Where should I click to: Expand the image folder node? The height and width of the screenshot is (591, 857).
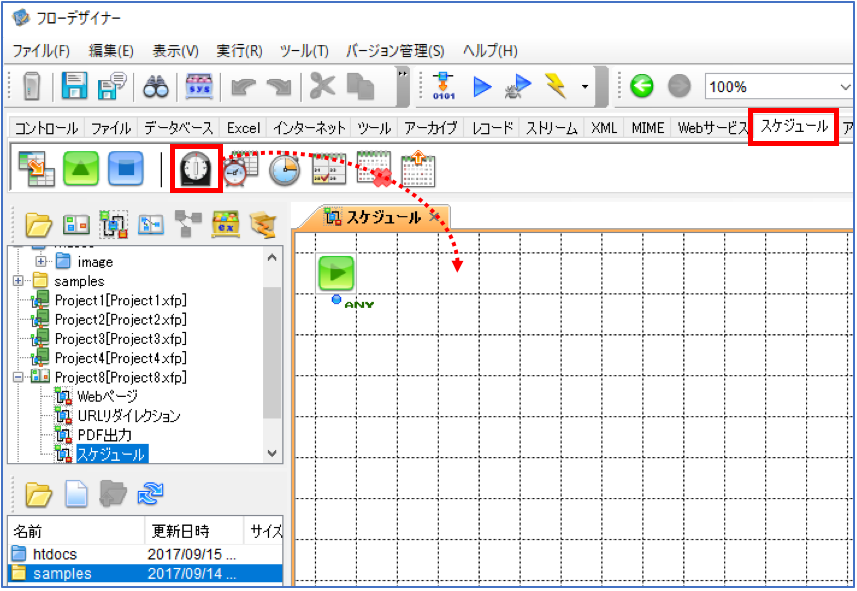41,262
